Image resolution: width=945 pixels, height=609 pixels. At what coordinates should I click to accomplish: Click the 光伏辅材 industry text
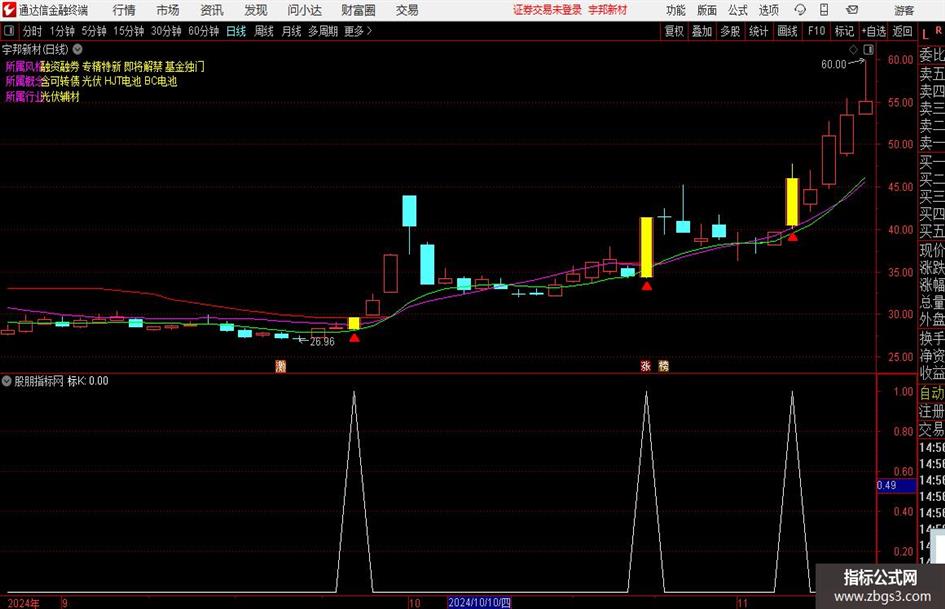(x=60, y=96)
